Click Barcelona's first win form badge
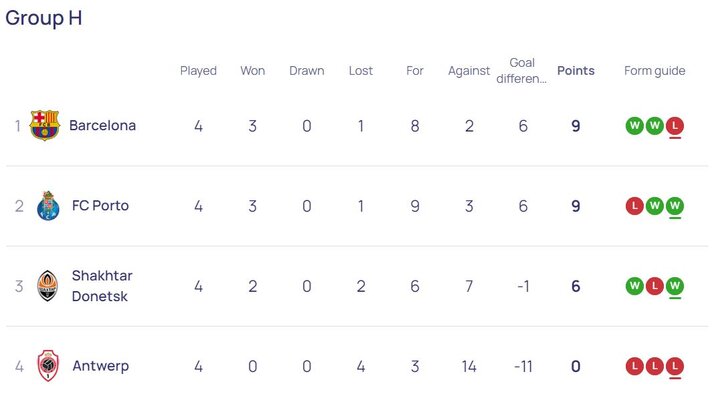Viewport: 720px width, 404px height. [x=634, y=126]
